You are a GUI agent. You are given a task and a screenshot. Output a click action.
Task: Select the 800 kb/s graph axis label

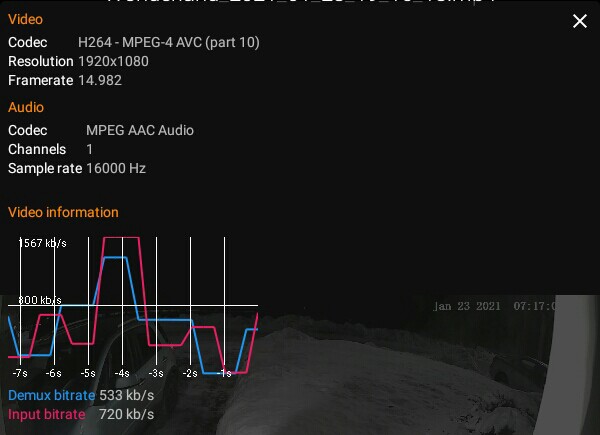coord(40,300)
